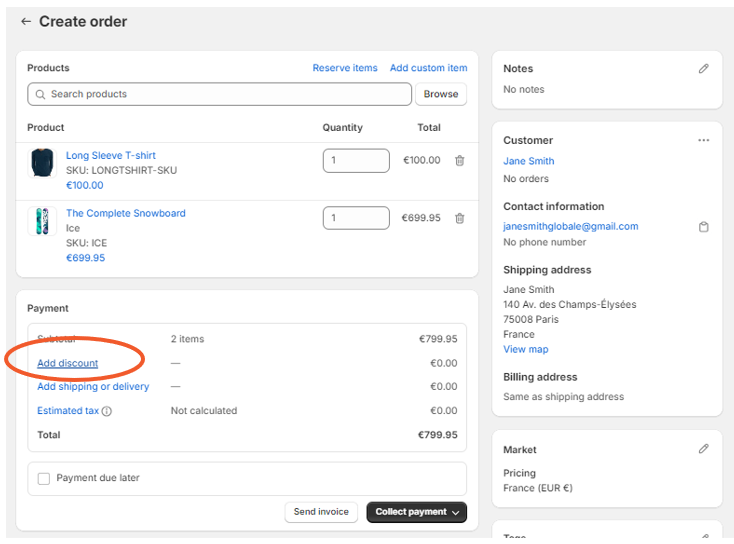Delete the Long Sleeve T-shirt line item
734x544 pixels.
(459, 160)
